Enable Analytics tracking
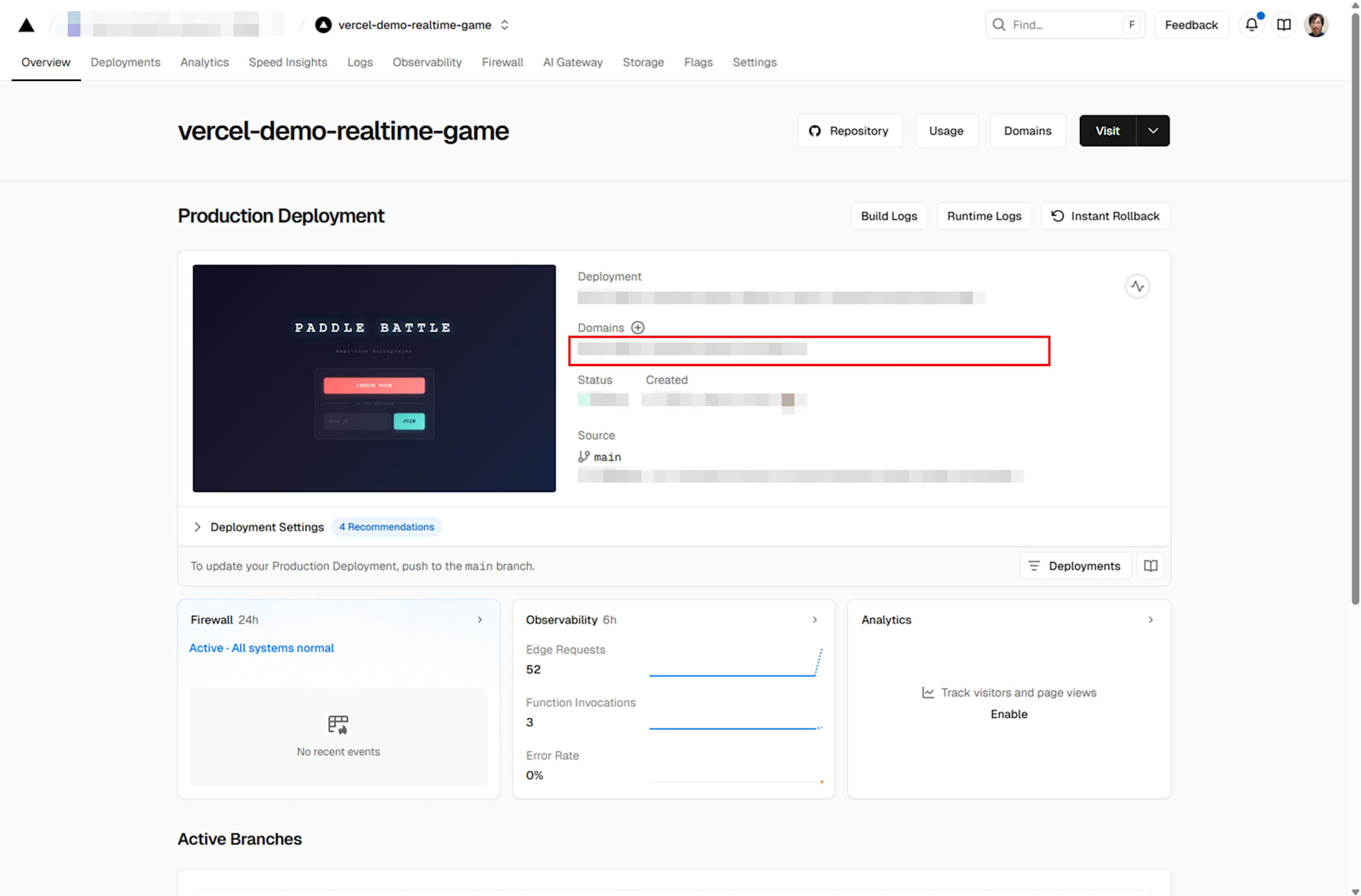 point(1009,714)
